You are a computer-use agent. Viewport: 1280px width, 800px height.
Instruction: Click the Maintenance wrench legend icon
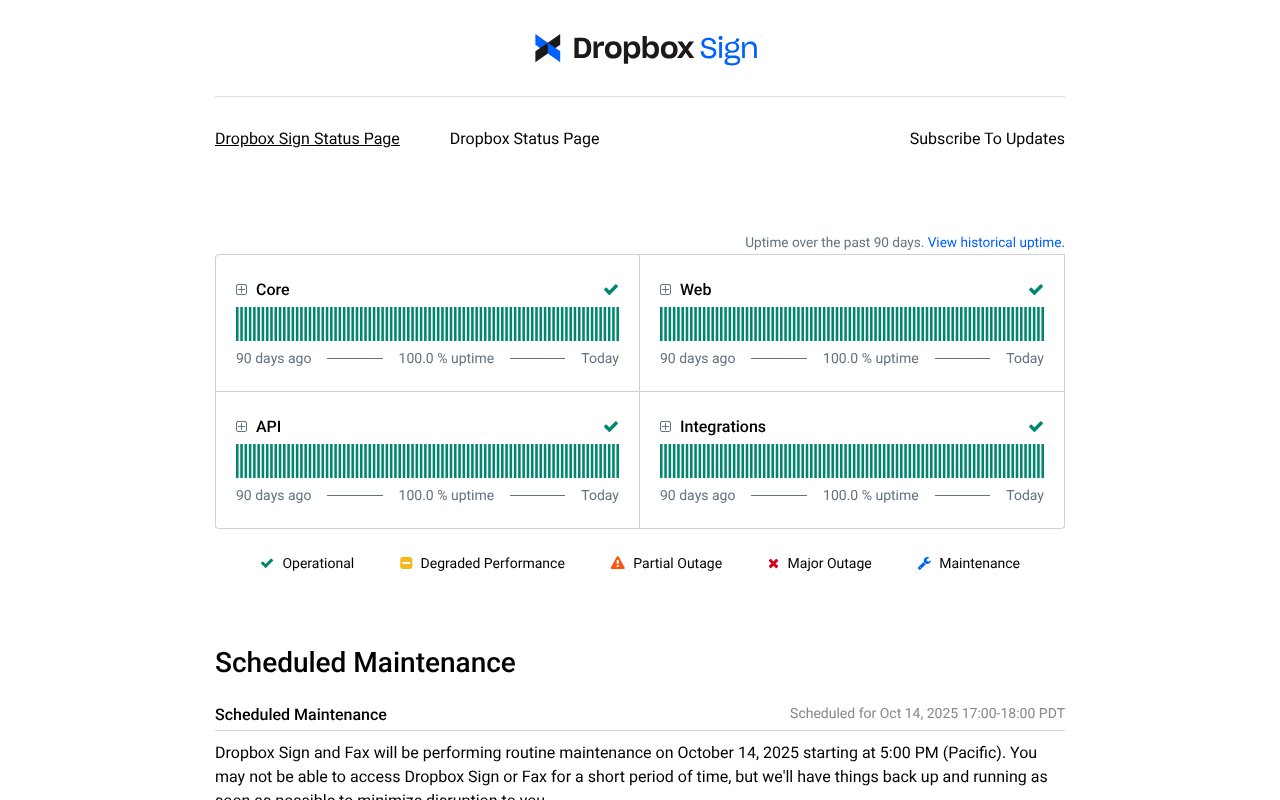[x=924, y=564]
